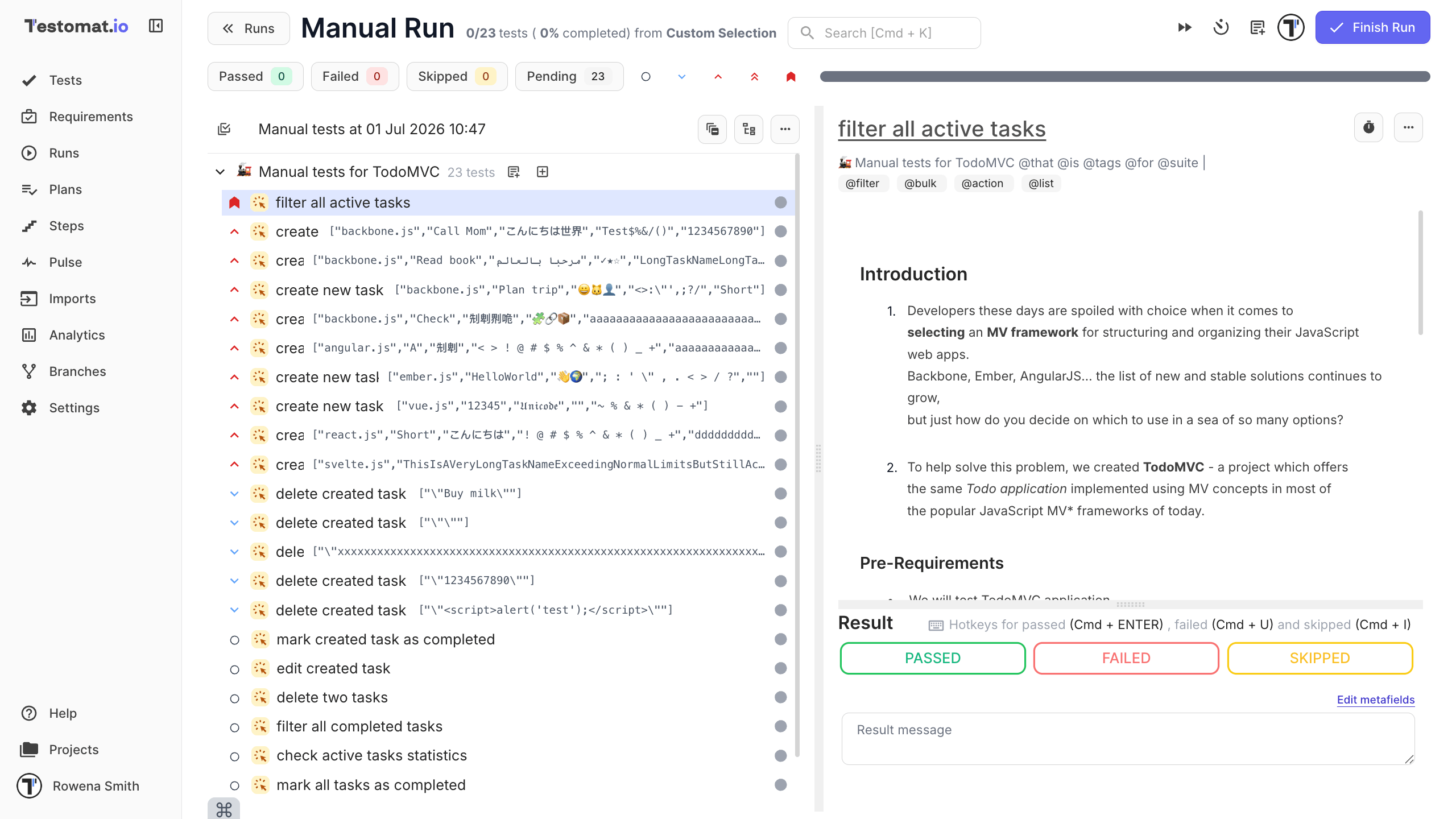Open the user avatar in top toolbar
Viewport: 1456px width, 819px height.
click(x=1291, y=27)
